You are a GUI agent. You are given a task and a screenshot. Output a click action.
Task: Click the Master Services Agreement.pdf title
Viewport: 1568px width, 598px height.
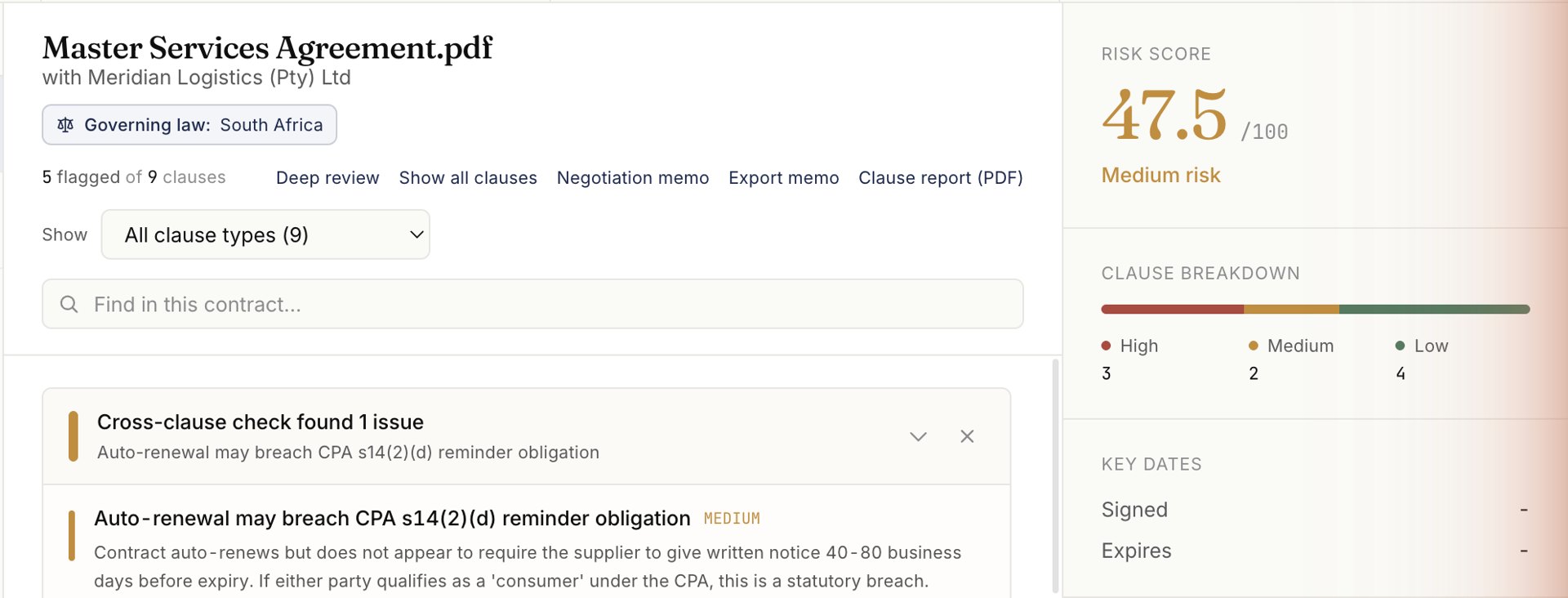(x=267, y=48)
